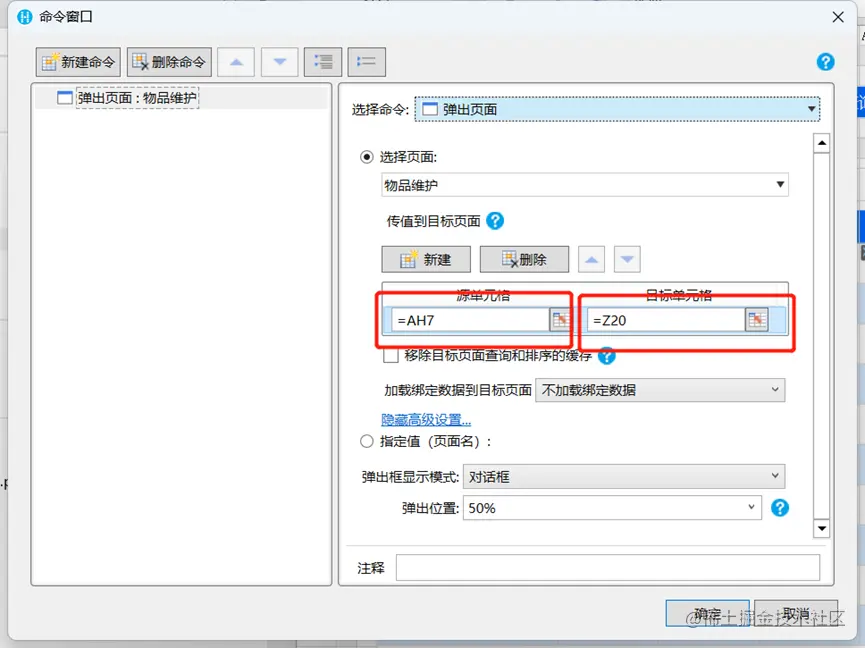Click the 注释 input field

pyautogui.click(x=607, y=567)
